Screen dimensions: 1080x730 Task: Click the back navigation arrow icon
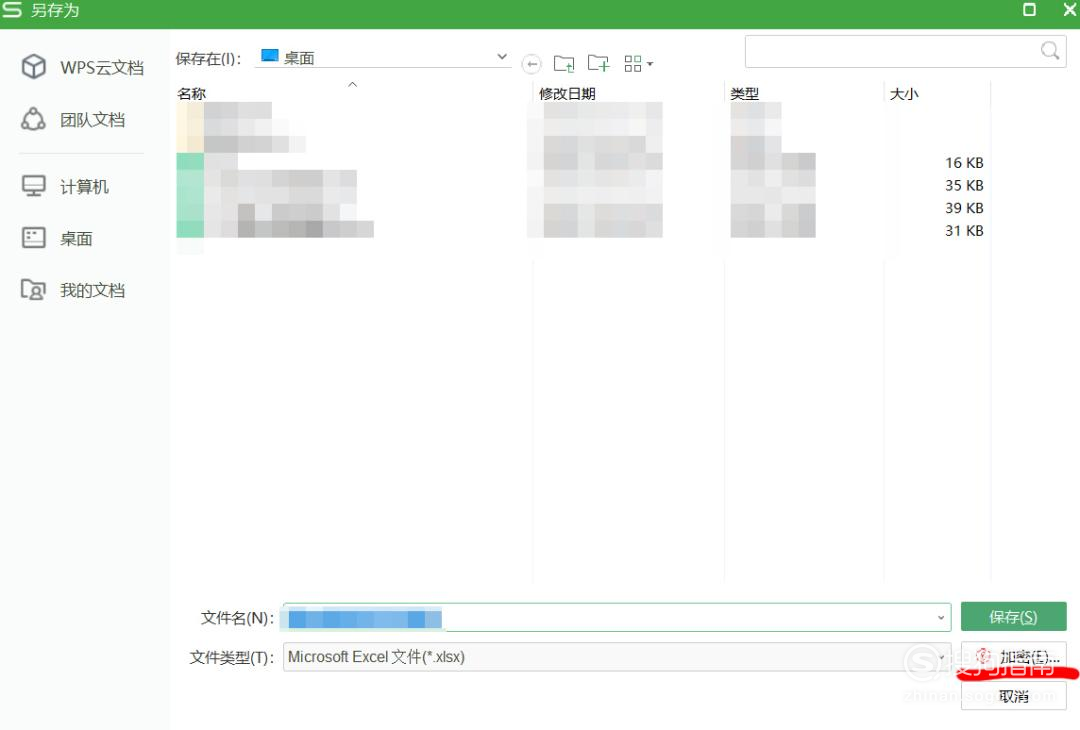point(531,63)
